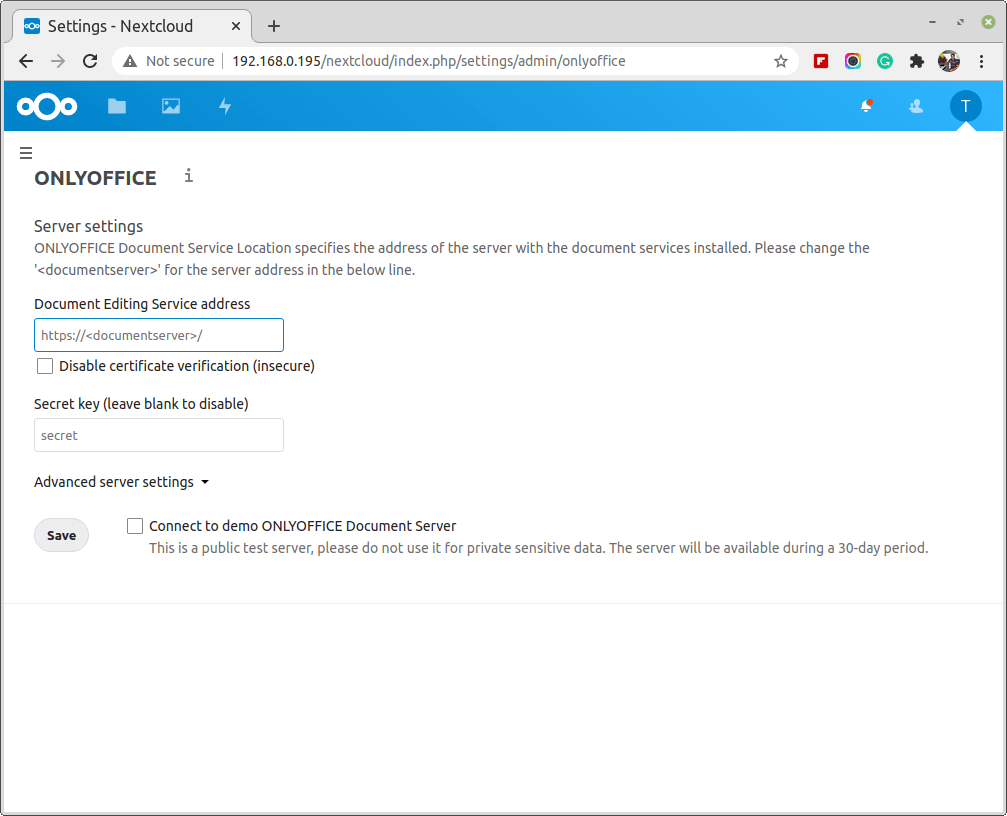
Task: Open the Photos app icon
Action: [x=171, y=106]
